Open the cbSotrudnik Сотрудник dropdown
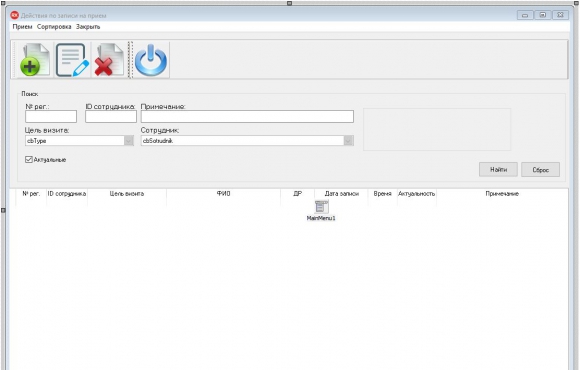580x370 pixels. [x=348, y=141]
